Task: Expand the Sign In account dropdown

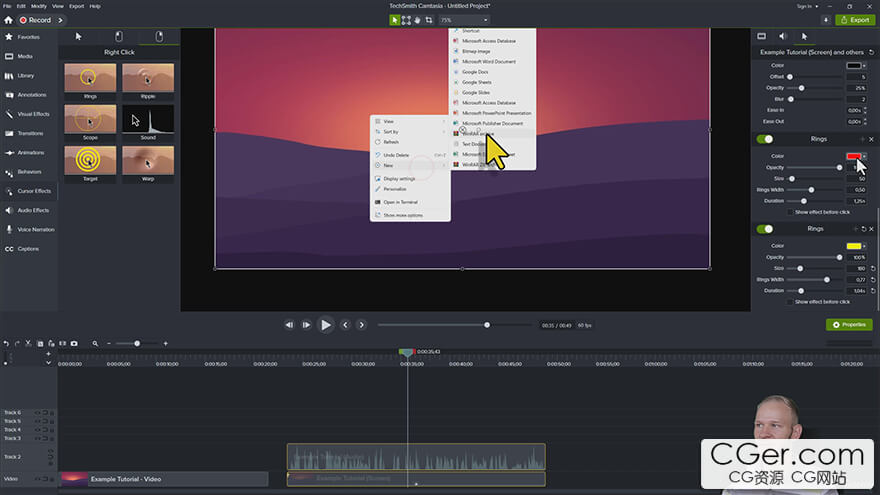Action: (x=808, y=6)
